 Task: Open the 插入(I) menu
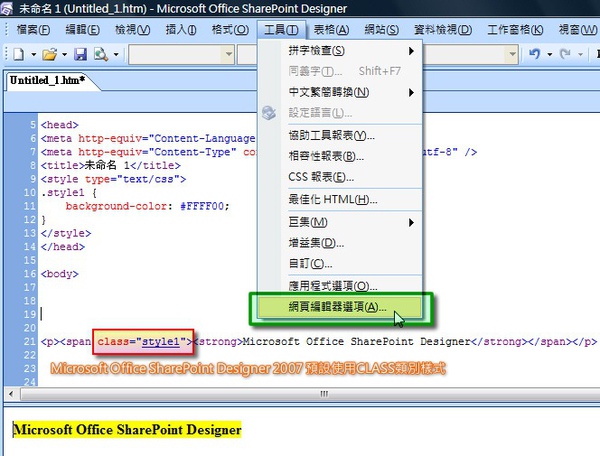(181, 29)
